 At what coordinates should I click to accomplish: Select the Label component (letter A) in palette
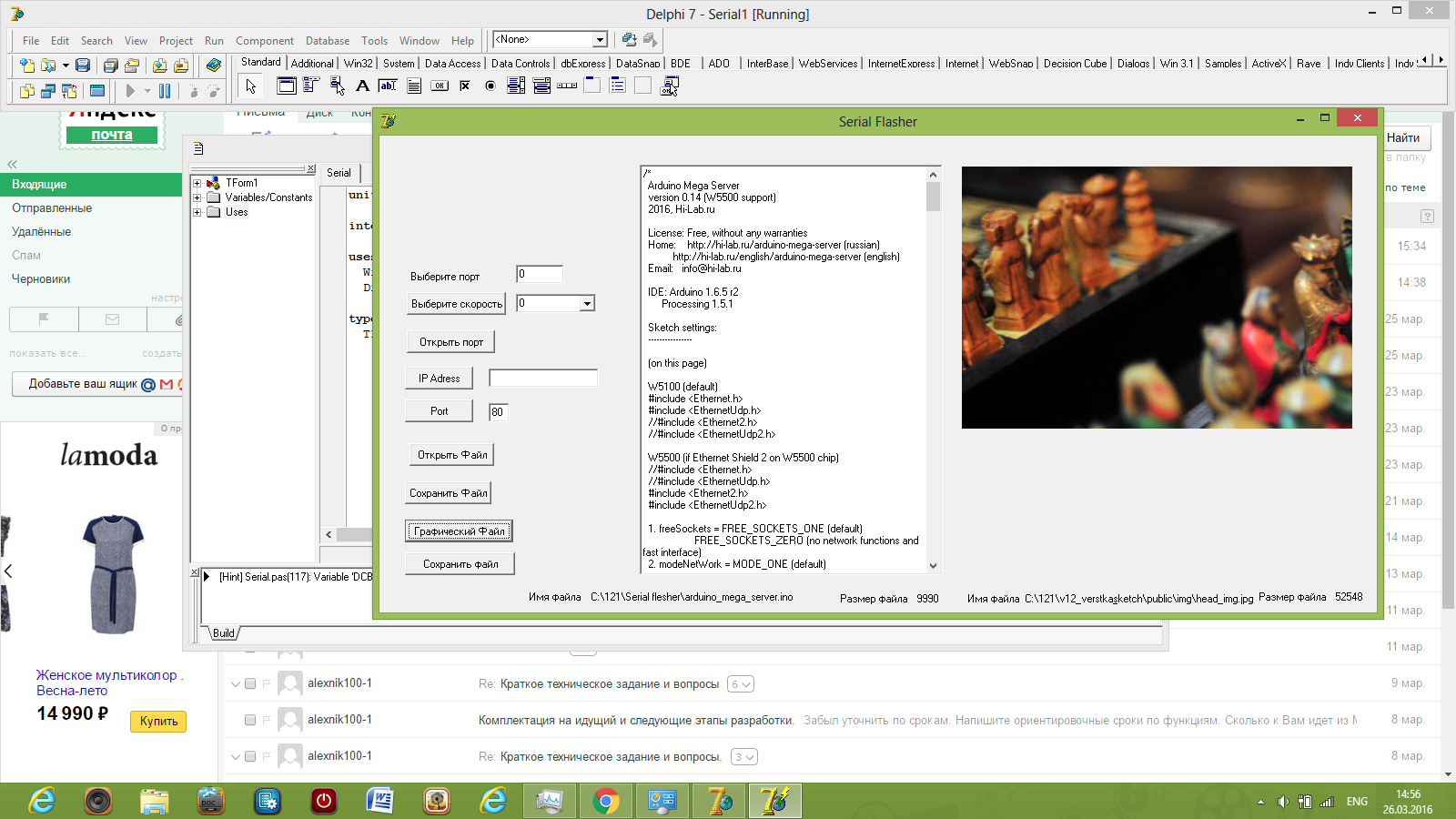362,86
